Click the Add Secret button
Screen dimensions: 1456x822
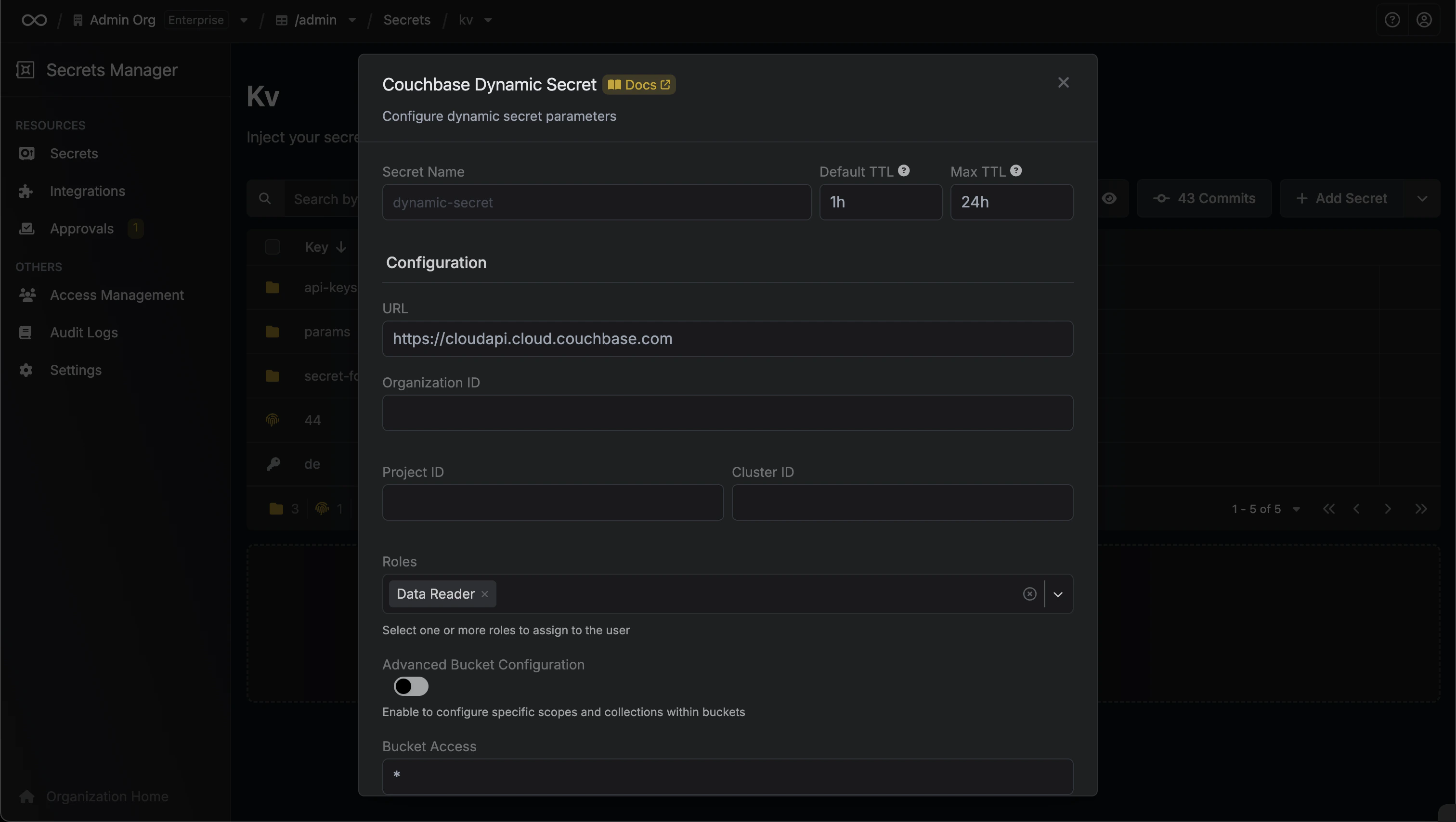coord(1342,199)
